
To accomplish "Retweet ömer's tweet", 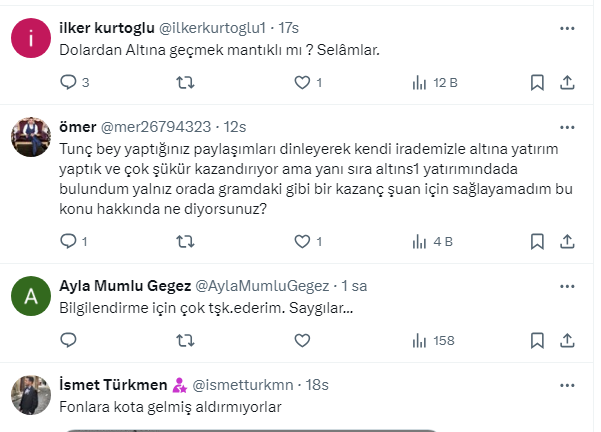I will [185, 241].
